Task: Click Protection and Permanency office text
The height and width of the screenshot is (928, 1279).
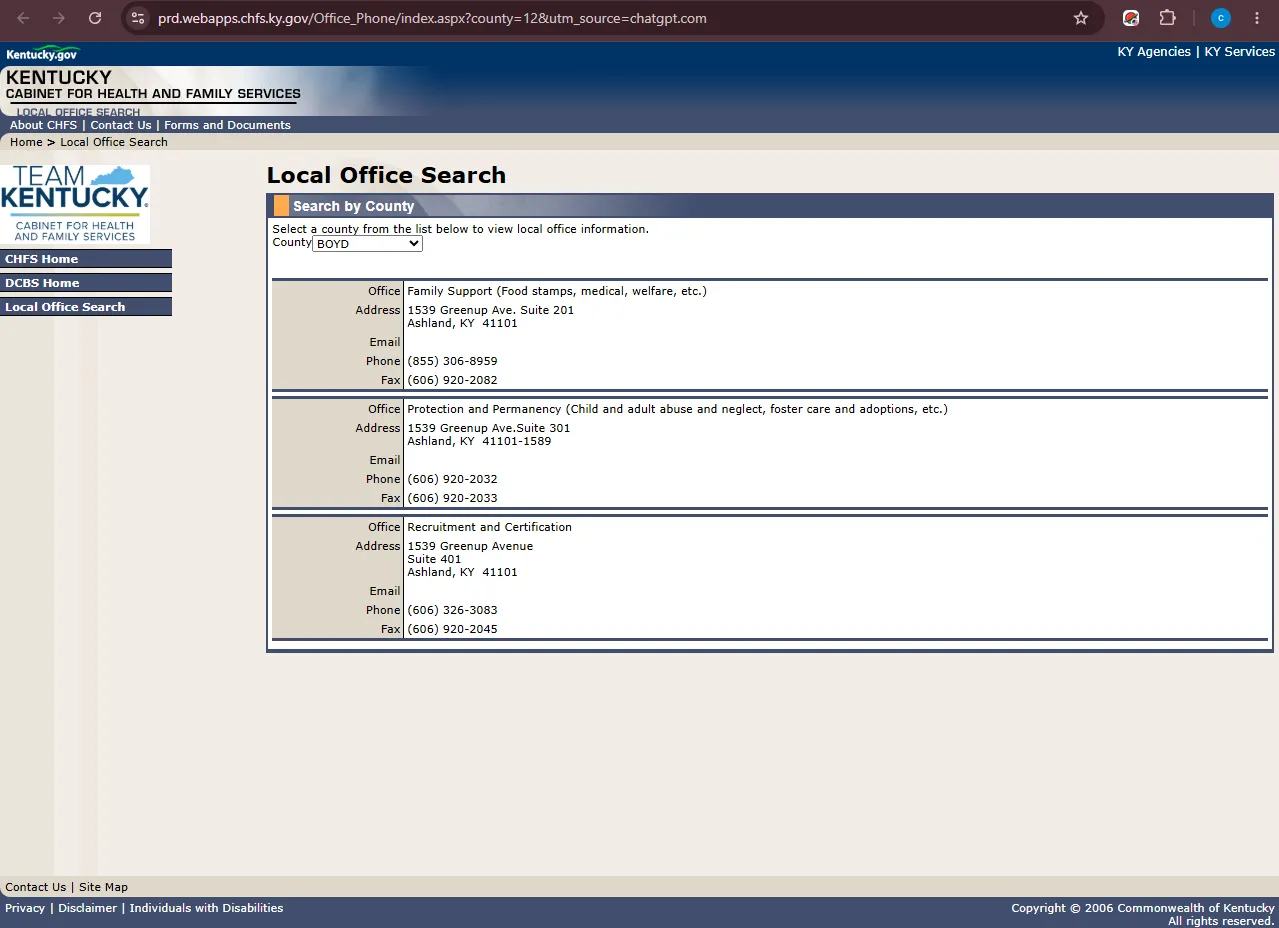Action: click(677, 409)
